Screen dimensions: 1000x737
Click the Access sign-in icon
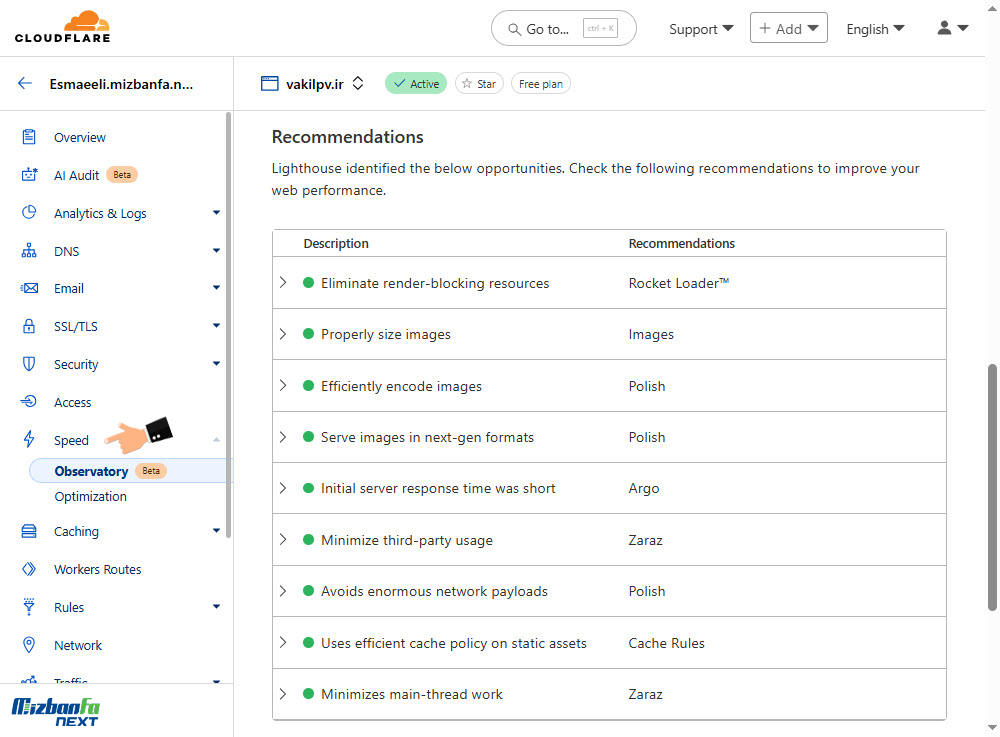[29, 402]
